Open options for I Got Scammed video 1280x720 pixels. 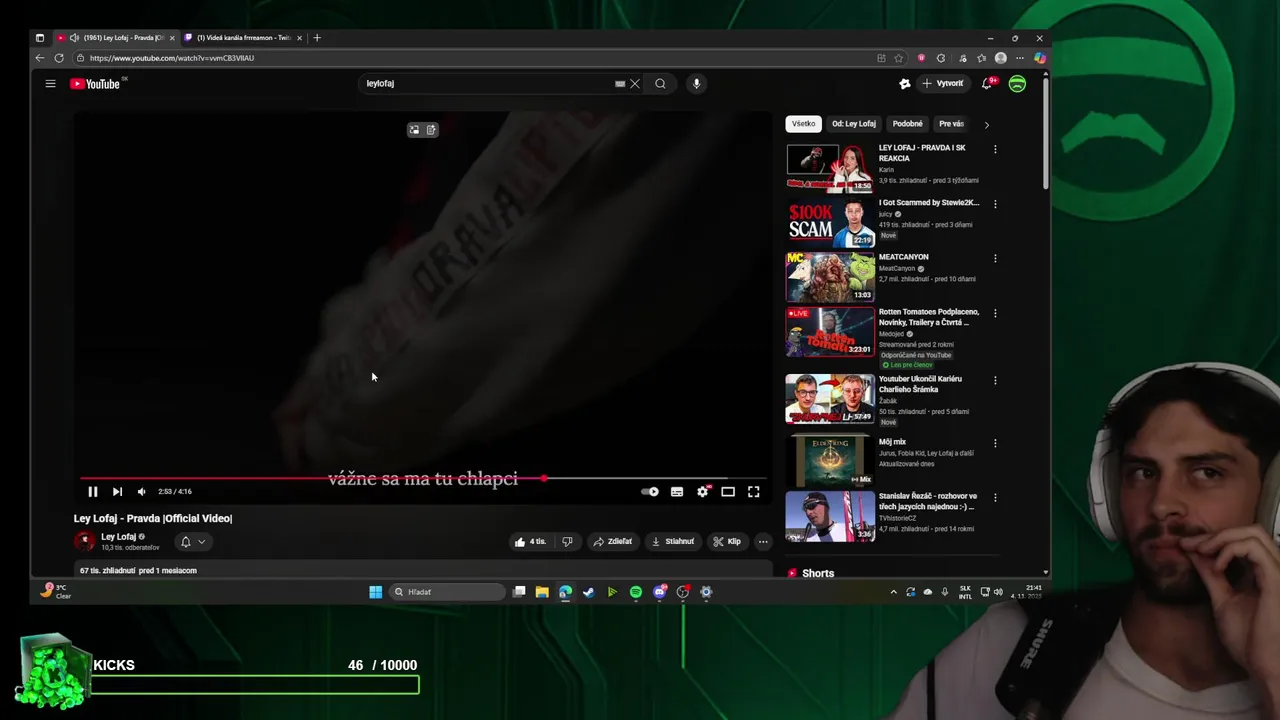pyautogui.click(x=995, y=204)
